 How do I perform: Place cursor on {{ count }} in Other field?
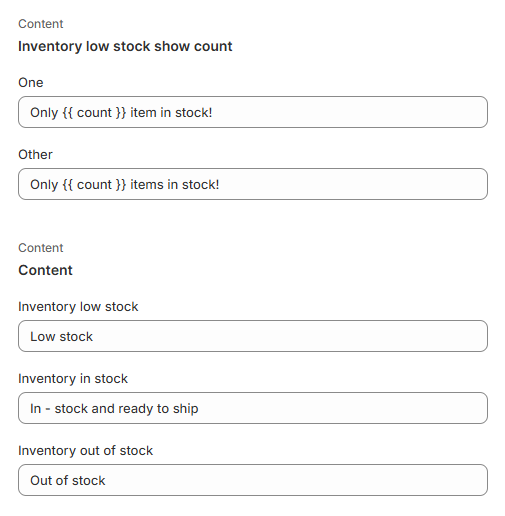tap(94, 185)
